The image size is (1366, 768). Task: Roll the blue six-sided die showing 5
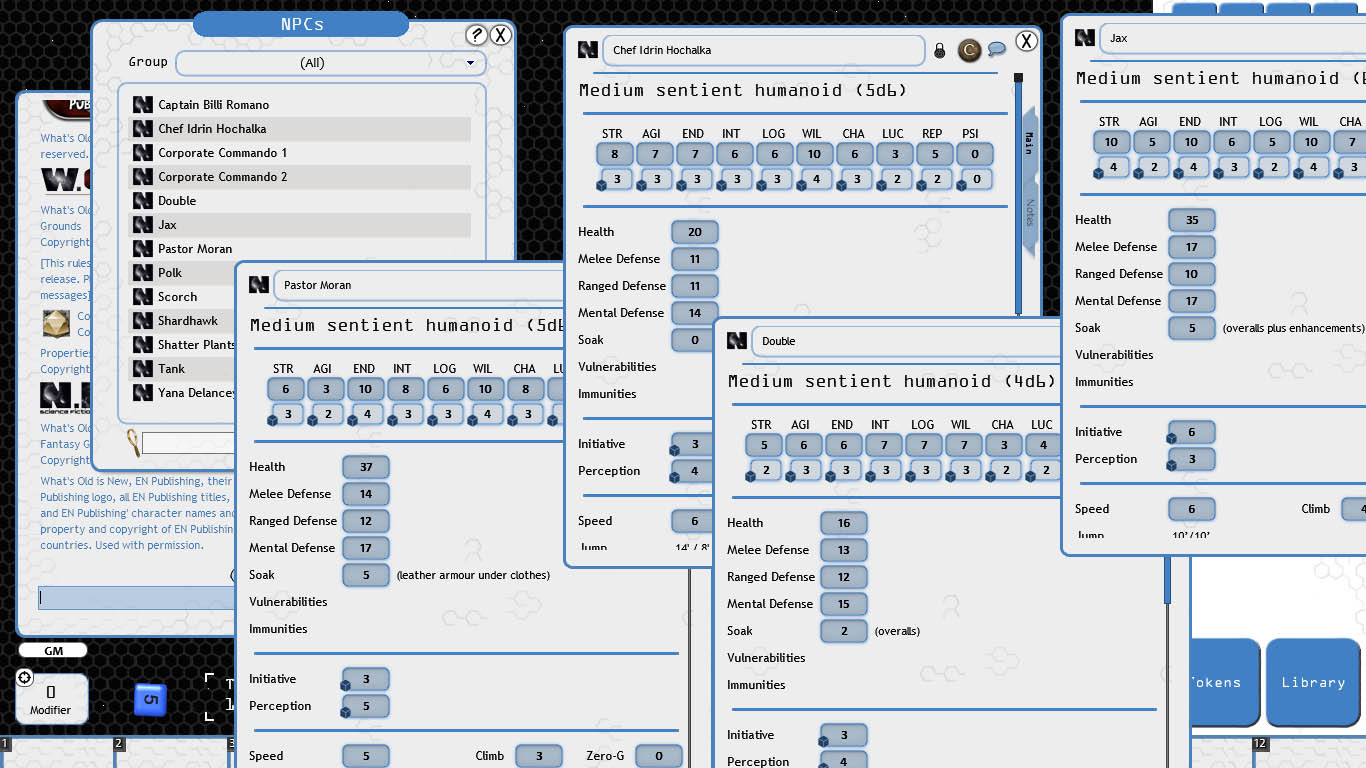coord(150,700)
